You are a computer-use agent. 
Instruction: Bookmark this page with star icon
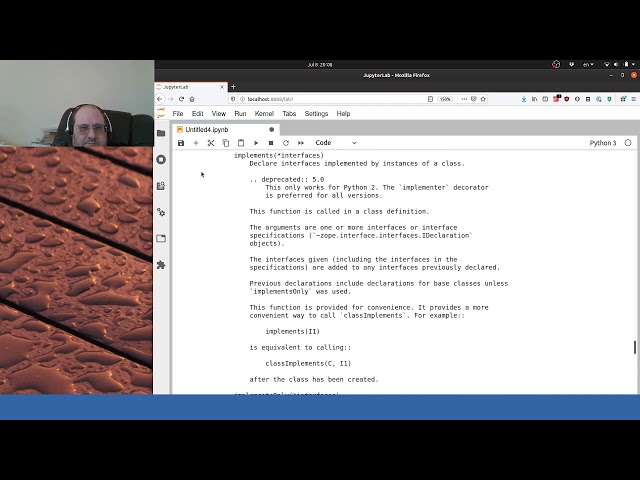(x=483, y=99)
